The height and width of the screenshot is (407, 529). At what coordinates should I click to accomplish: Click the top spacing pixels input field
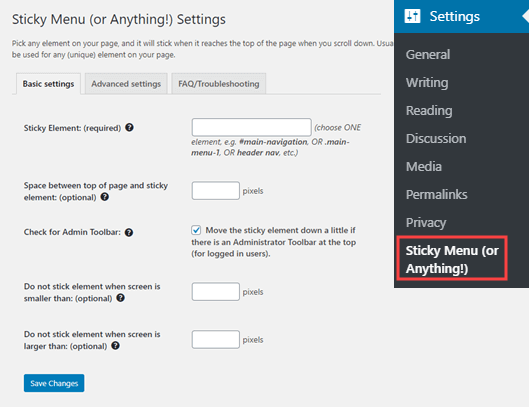tap(216, 191)
